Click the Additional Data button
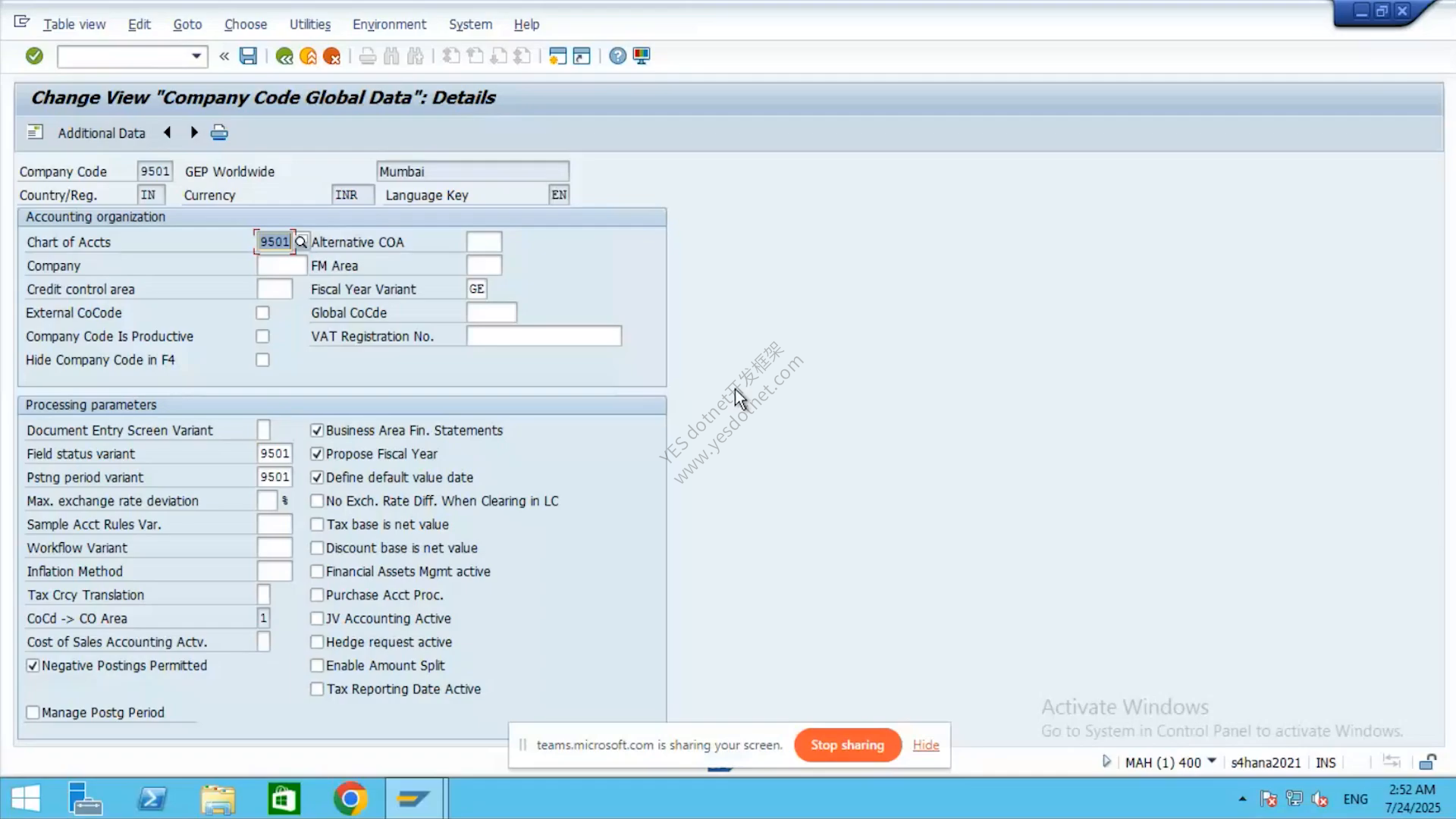 click(102, 133)
